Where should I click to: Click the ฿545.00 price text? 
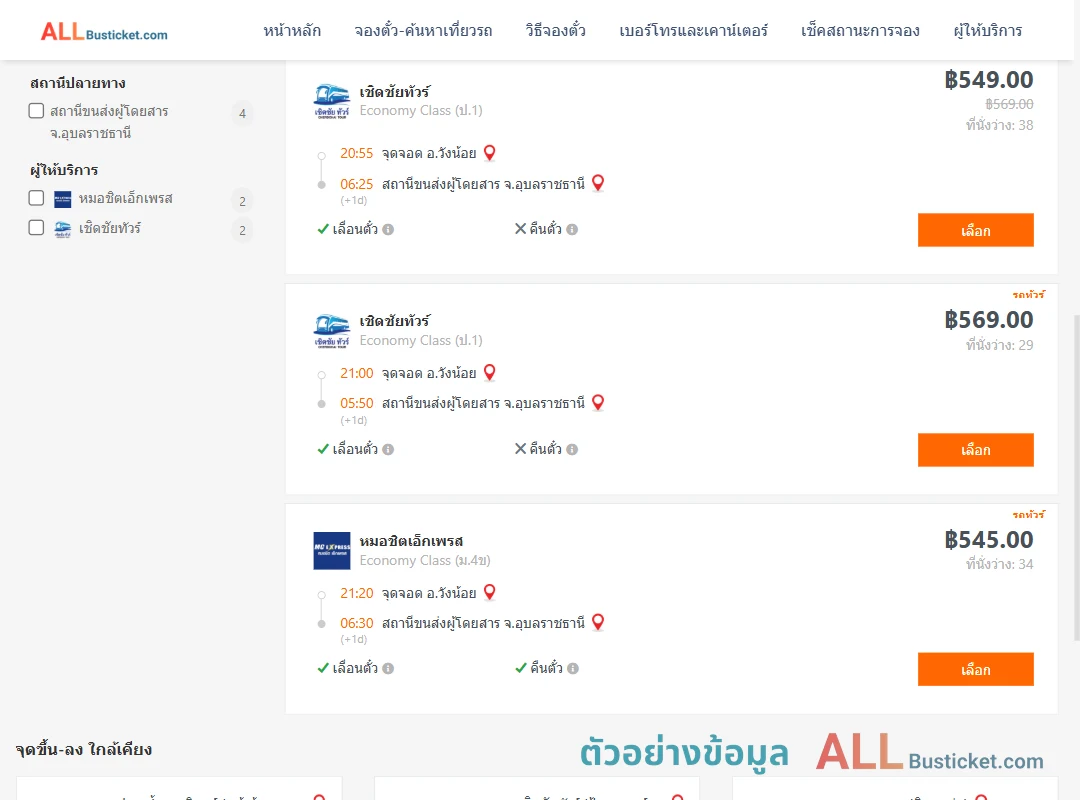point(988,540)
